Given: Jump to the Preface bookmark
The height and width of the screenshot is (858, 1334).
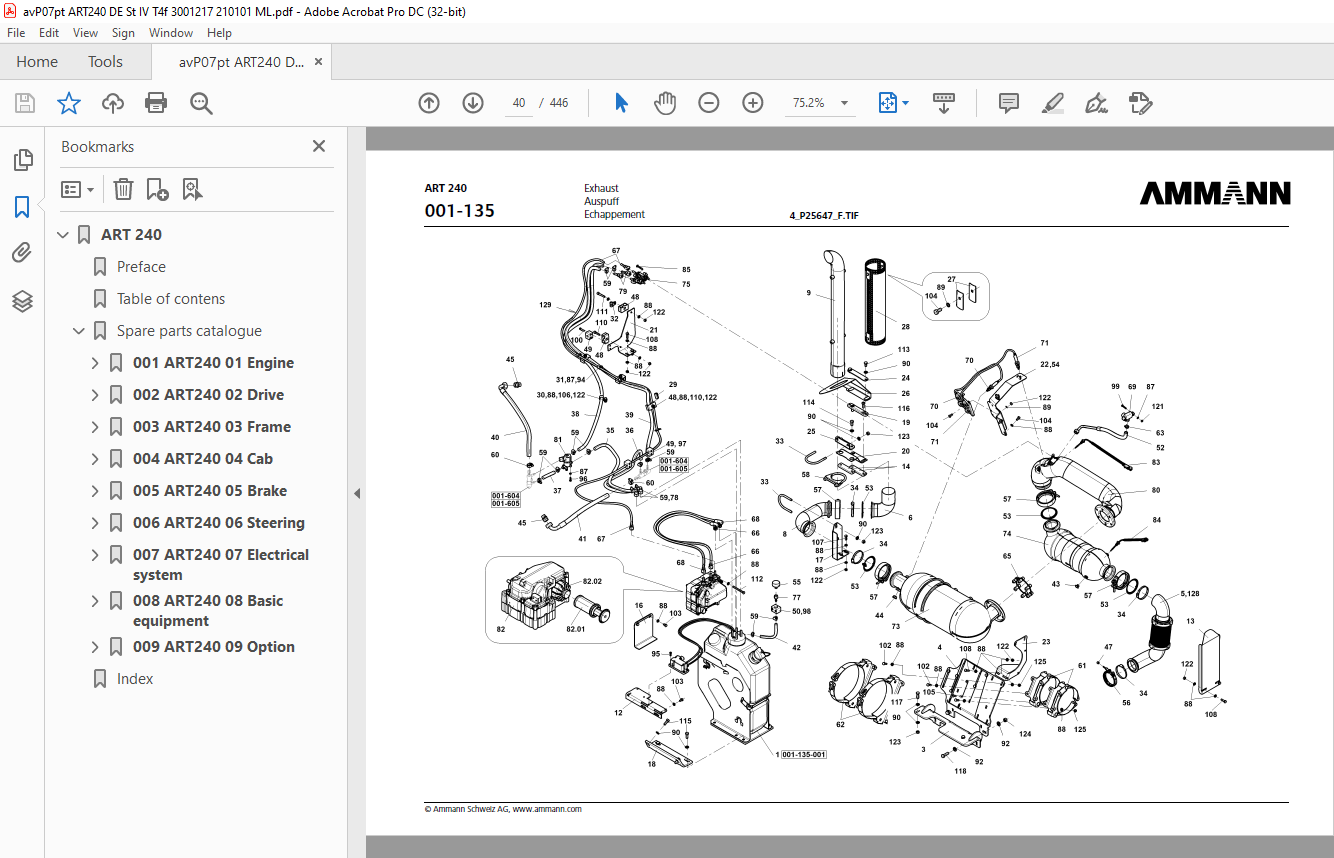Looking at the screenshot, I should pyautogui.click(x=141, y=267).
